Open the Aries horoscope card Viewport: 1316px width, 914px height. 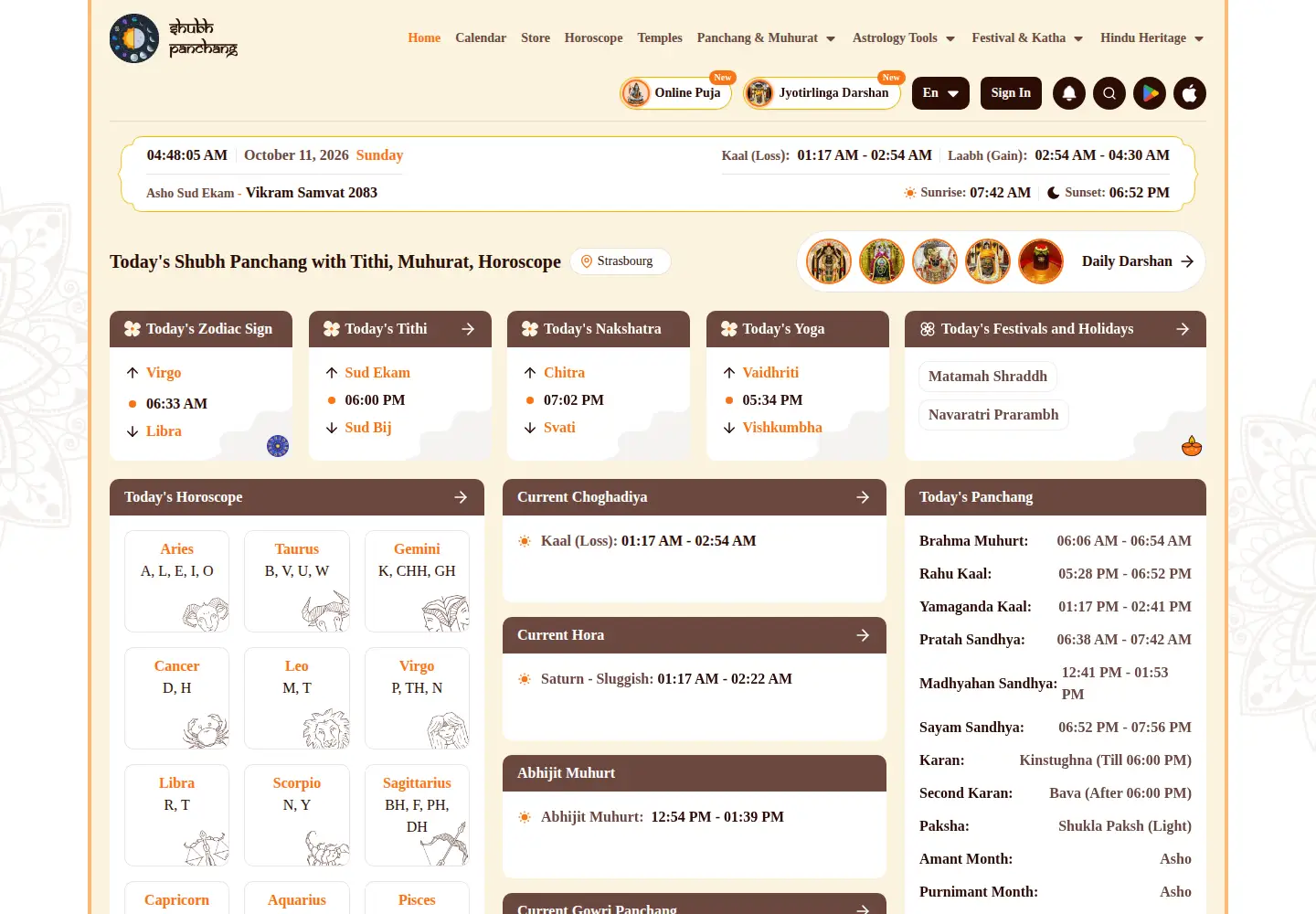(x=177, y=581)
